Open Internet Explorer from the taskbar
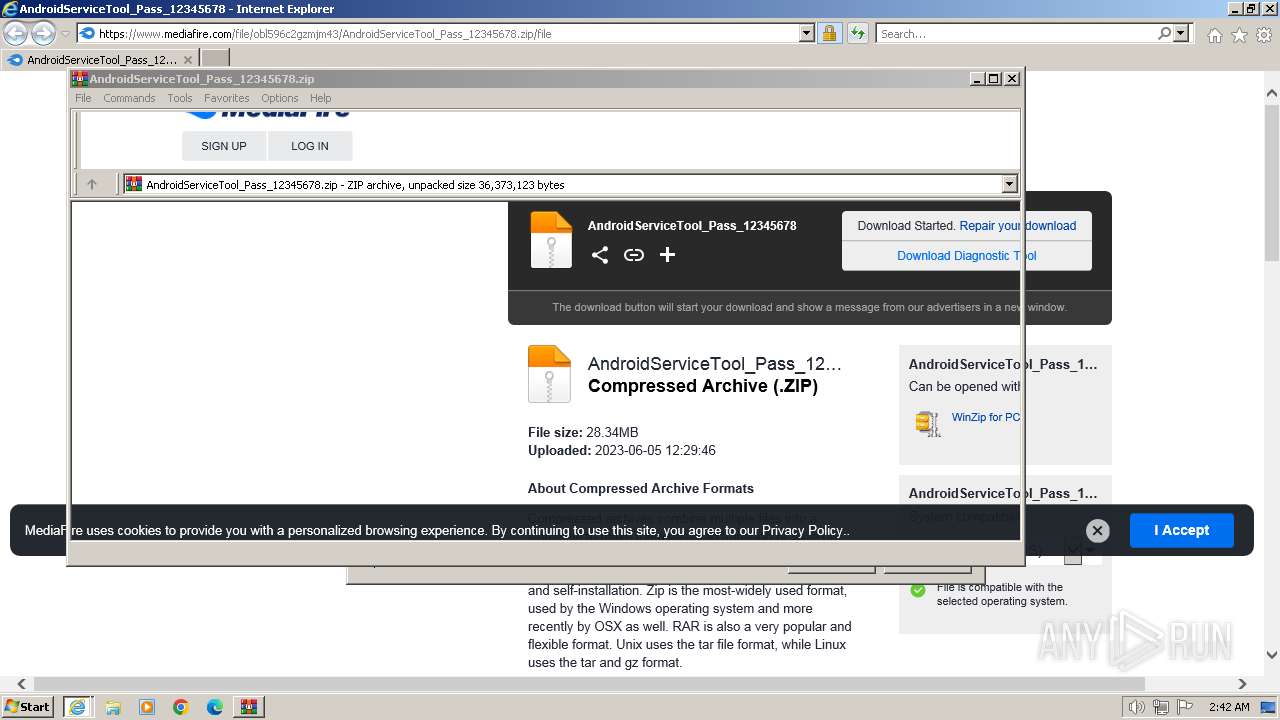 pyautogui.click(x=77, y=707)
